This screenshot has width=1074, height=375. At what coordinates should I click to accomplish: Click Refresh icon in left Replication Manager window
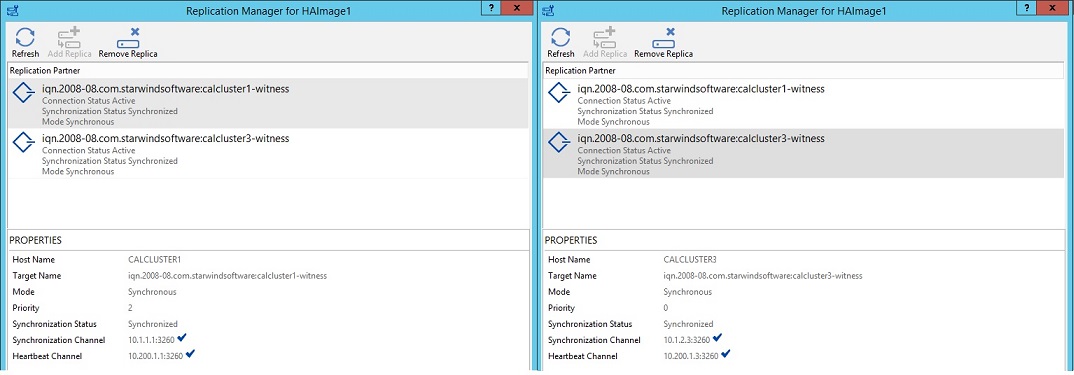[x=25, y=37]
